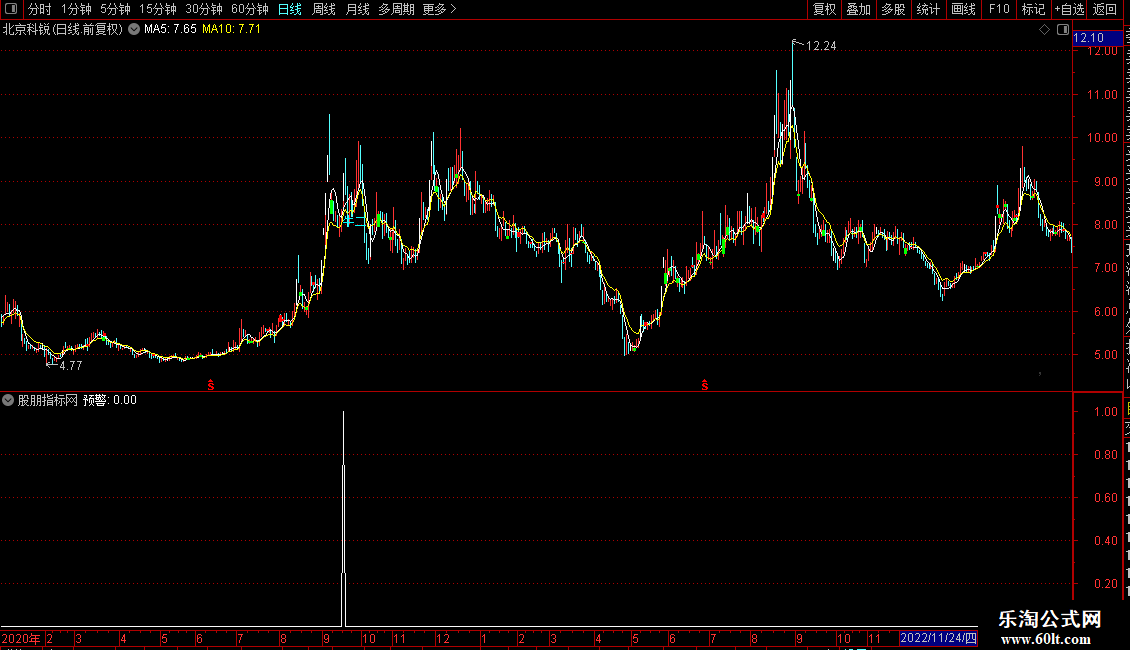Open the 画线 drawing tools
The width and height of the screenshot is (1130, 650).
(964, 9)
